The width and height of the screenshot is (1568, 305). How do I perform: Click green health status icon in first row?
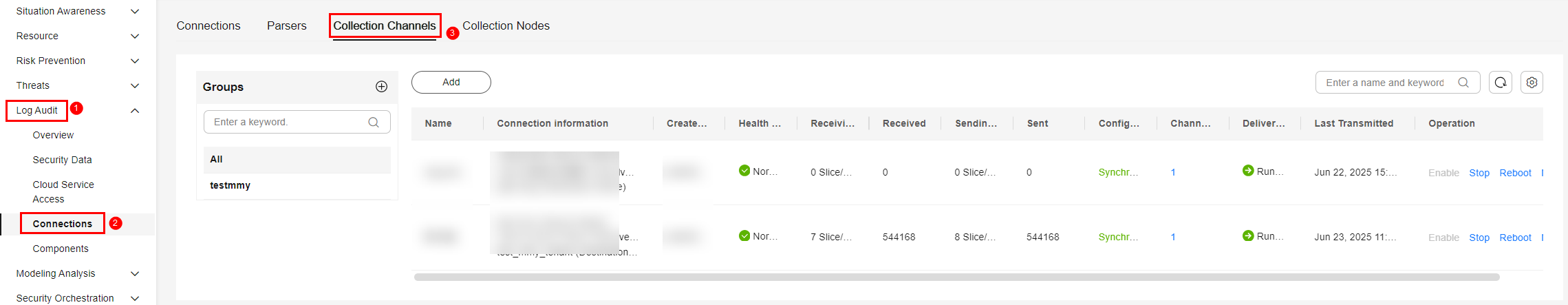[744, 171]
